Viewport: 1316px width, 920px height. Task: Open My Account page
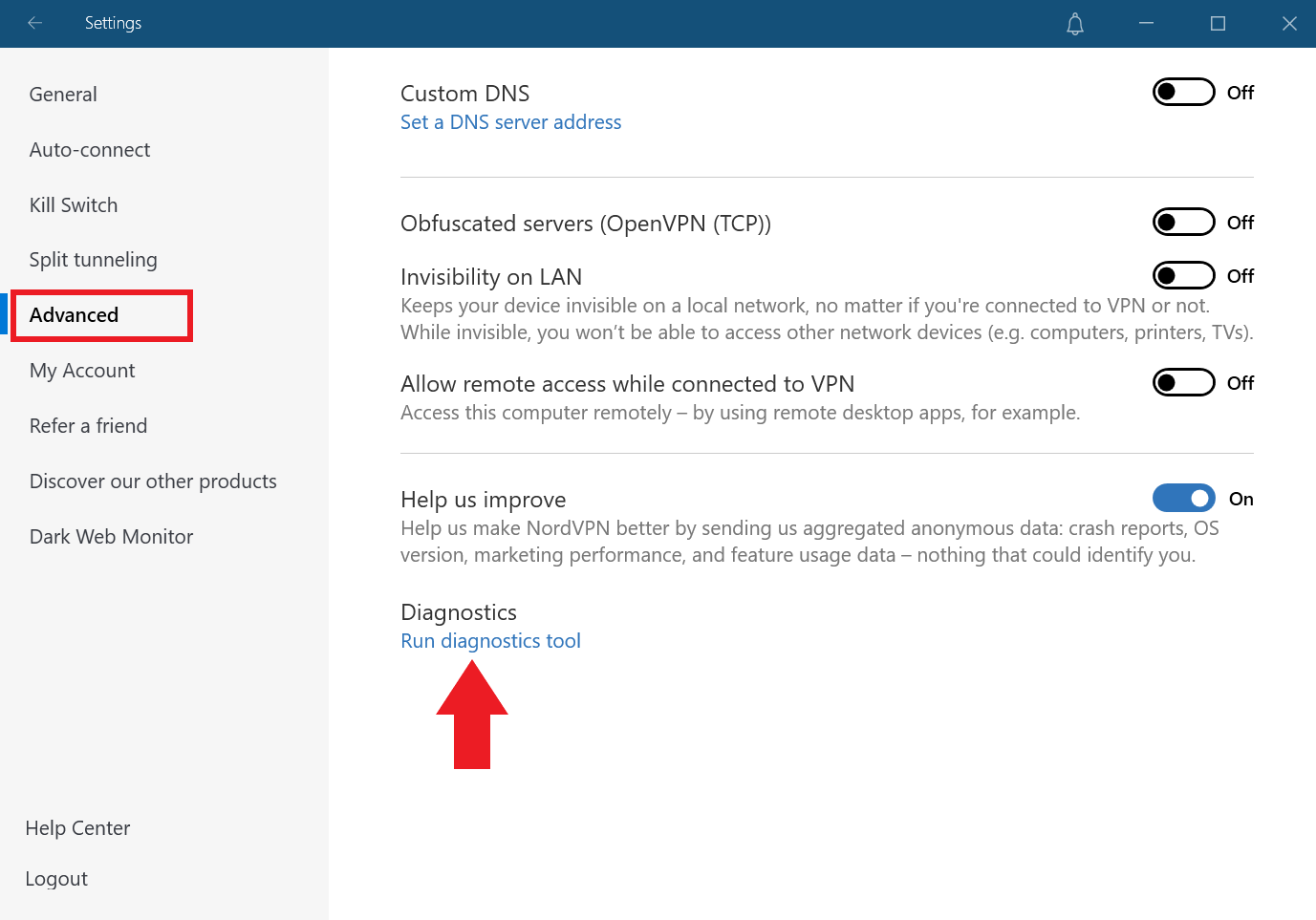82,371
